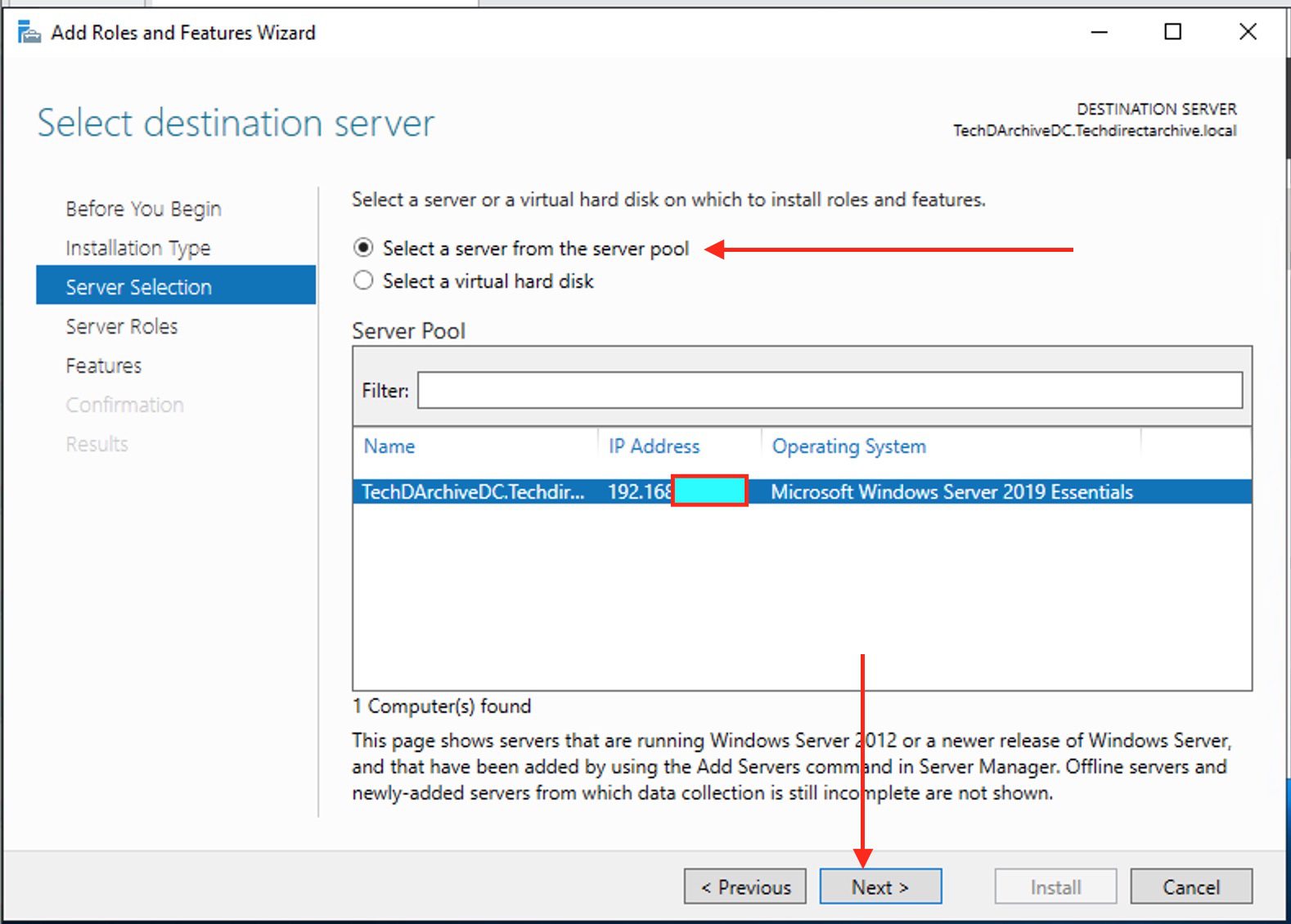The height and width of the screenshot is (924, 1291).
Task: Select the TechDArchiveDC.Techdir... server row
Action: point(802,491)
